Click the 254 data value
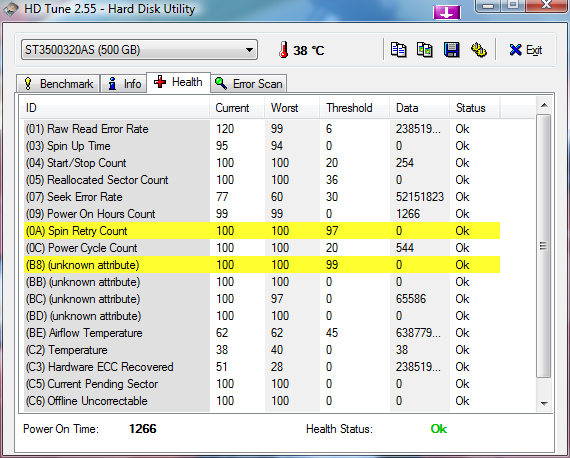Viewport: 570px width, 458px height. point(405,163)
